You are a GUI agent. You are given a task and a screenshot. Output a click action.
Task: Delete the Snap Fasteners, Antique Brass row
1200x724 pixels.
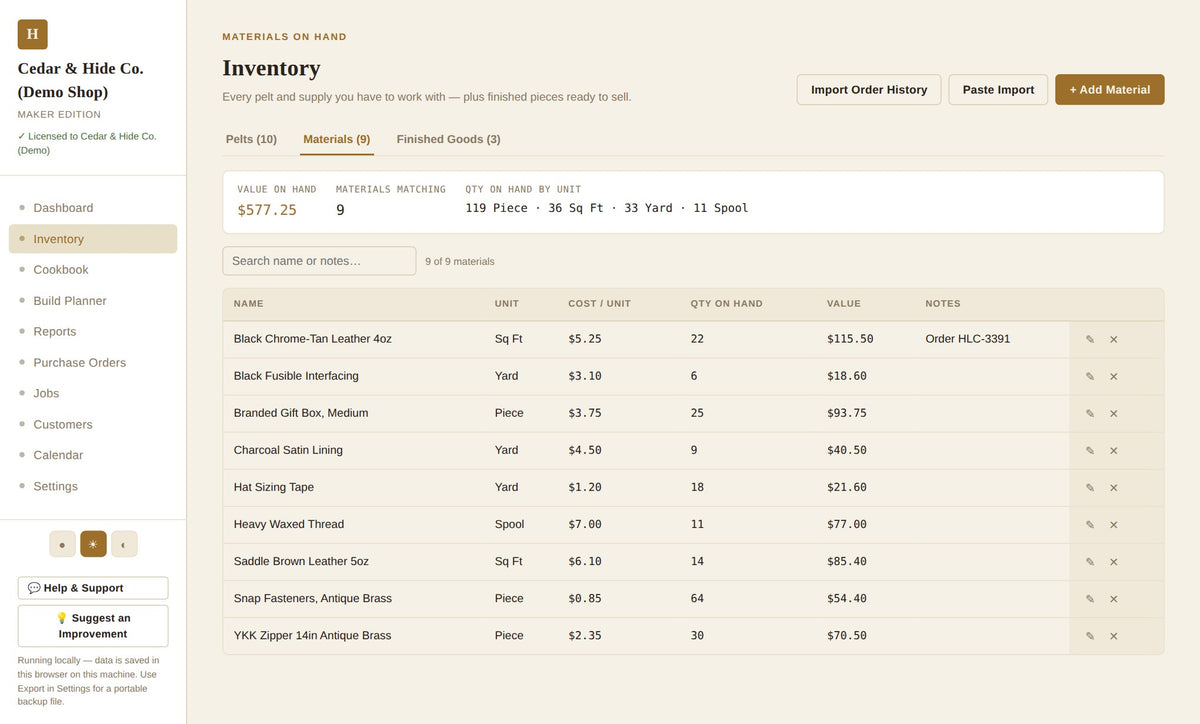click(x=1113, y=599)
